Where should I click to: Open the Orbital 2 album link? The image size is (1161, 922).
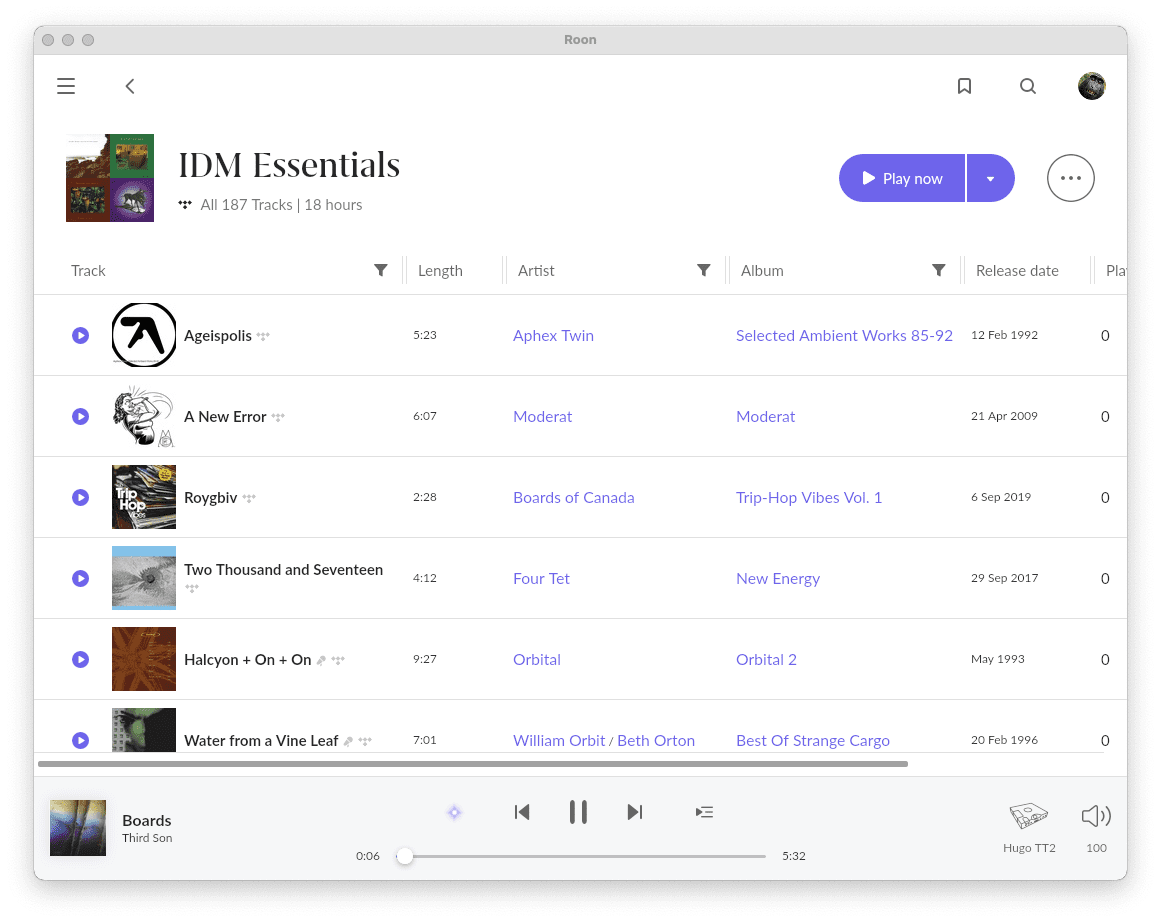(x=766, y=659)
